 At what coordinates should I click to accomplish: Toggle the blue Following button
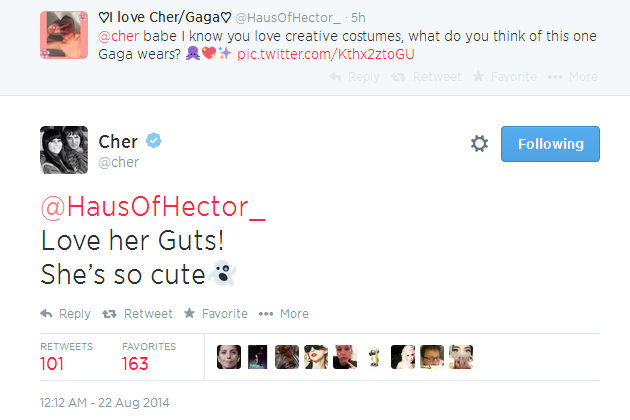click(x=550, y=144)
